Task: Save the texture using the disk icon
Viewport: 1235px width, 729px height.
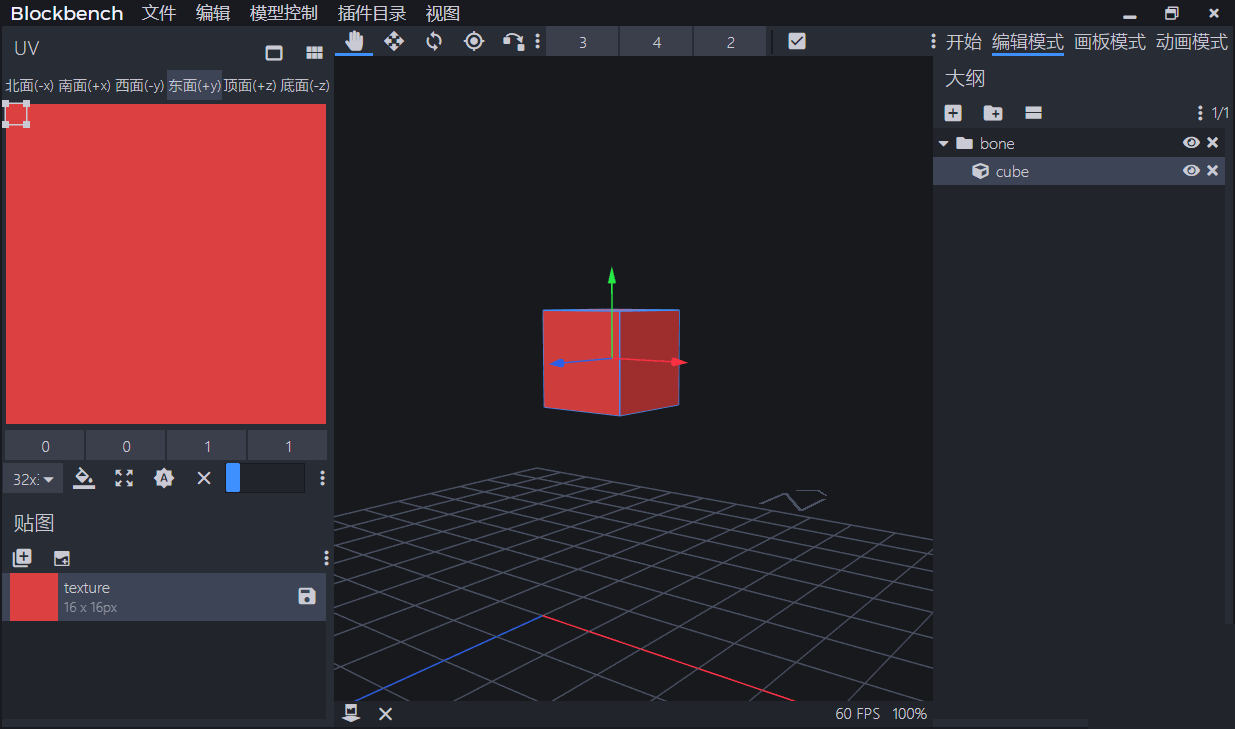Action: (307, 596)
